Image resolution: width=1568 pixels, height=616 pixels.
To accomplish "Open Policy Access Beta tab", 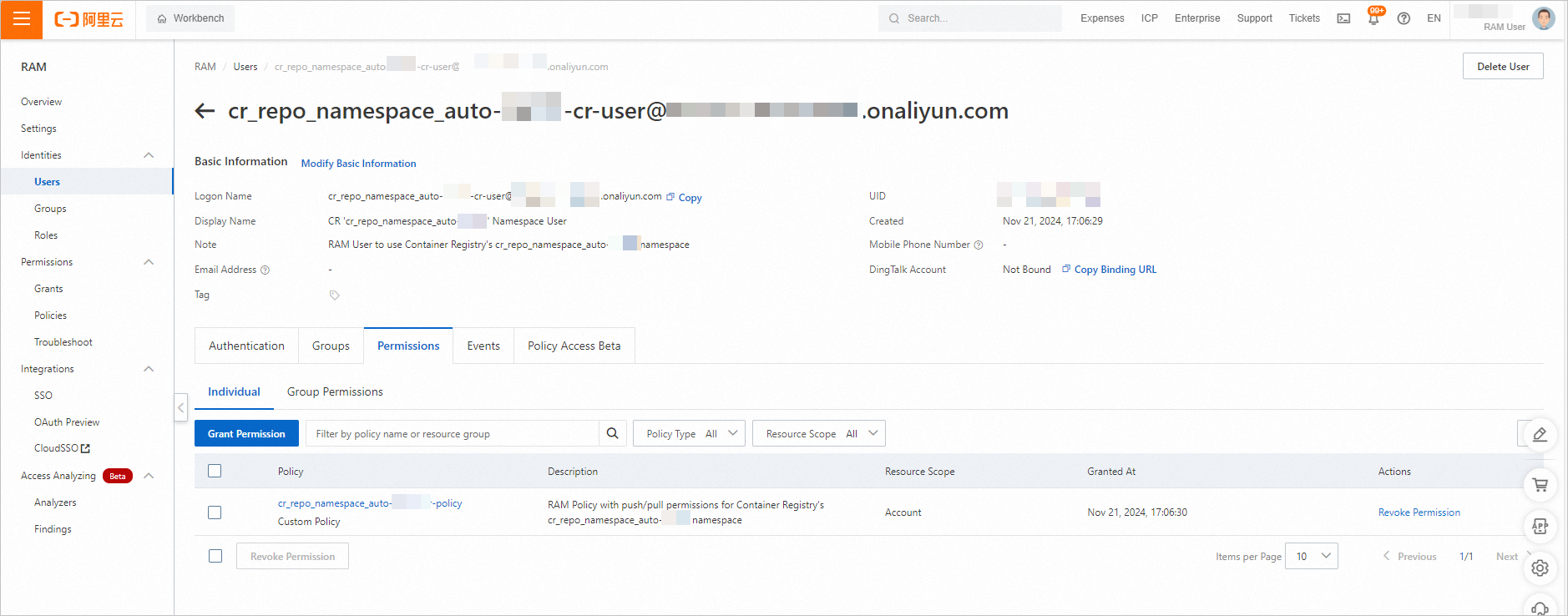I will point(574,346).
